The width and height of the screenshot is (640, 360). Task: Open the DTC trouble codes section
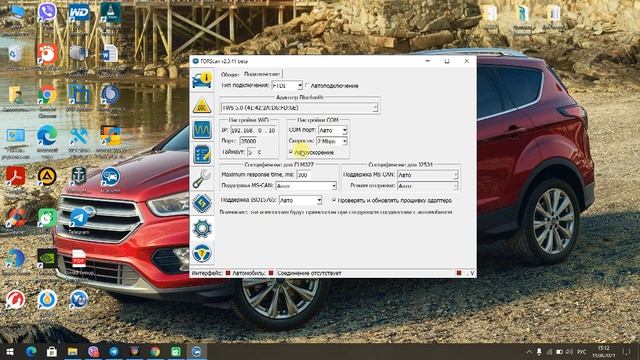click(x=202, y=105)
